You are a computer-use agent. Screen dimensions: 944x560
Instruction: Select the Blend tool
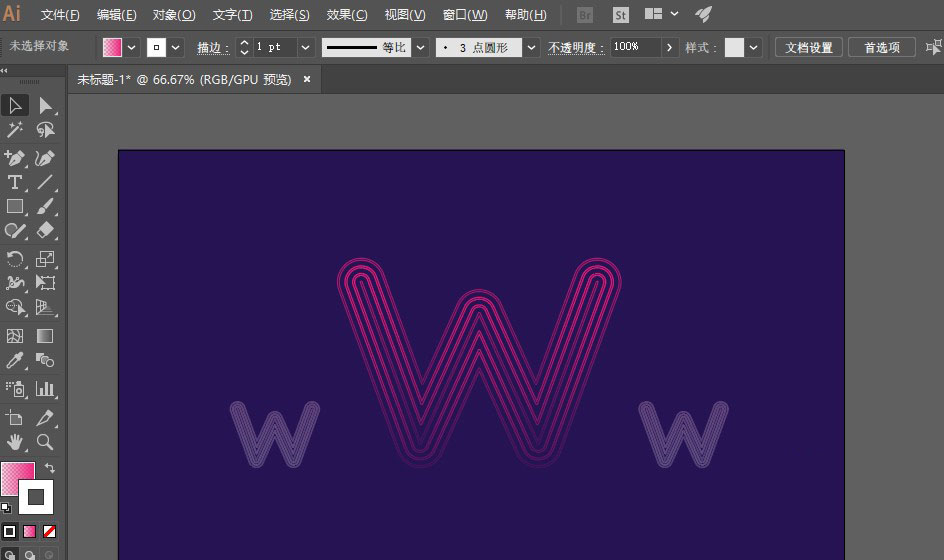coord(45,360)
